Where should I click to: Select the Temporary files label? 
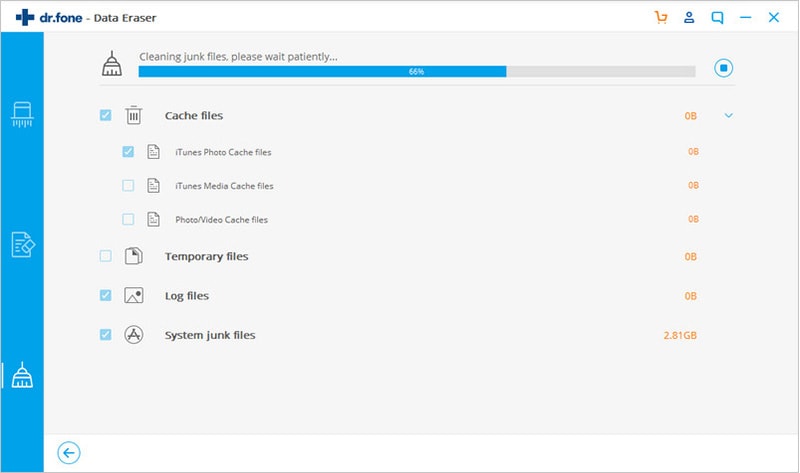pyautogui.click(x=207, y=257)
